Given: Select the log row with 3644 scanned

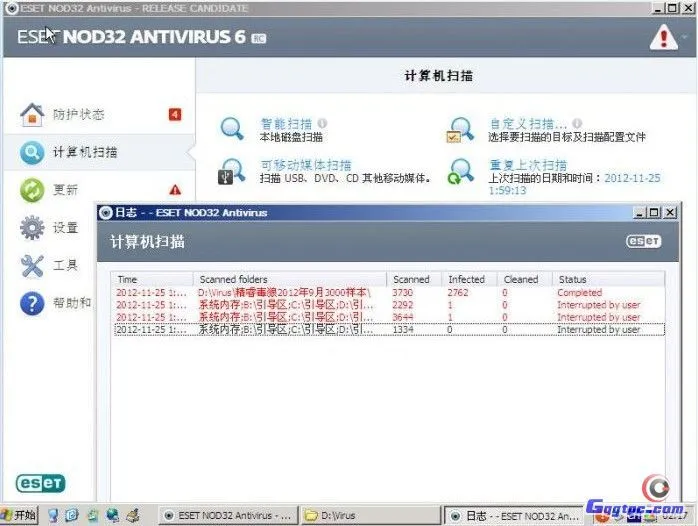Looking at the screenshot, I should (389, 317).
